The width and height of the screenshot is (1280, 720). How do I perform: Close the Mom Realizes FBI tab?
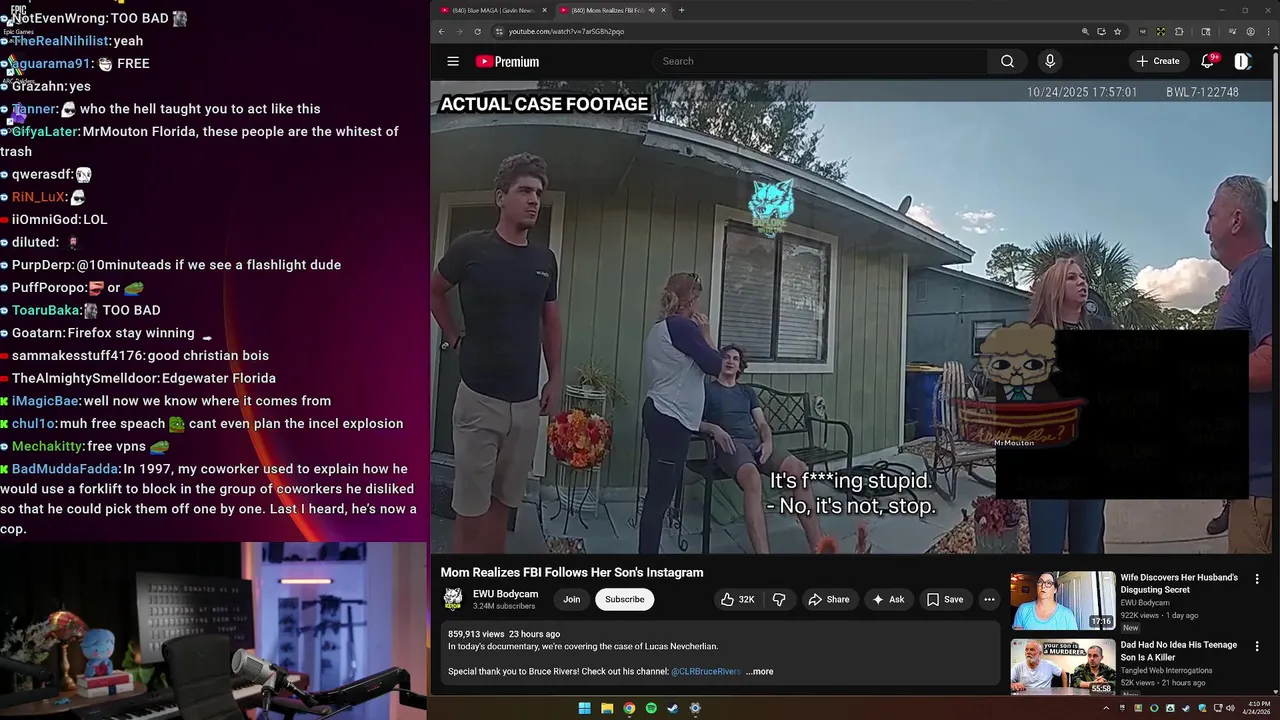pos(663,10)
